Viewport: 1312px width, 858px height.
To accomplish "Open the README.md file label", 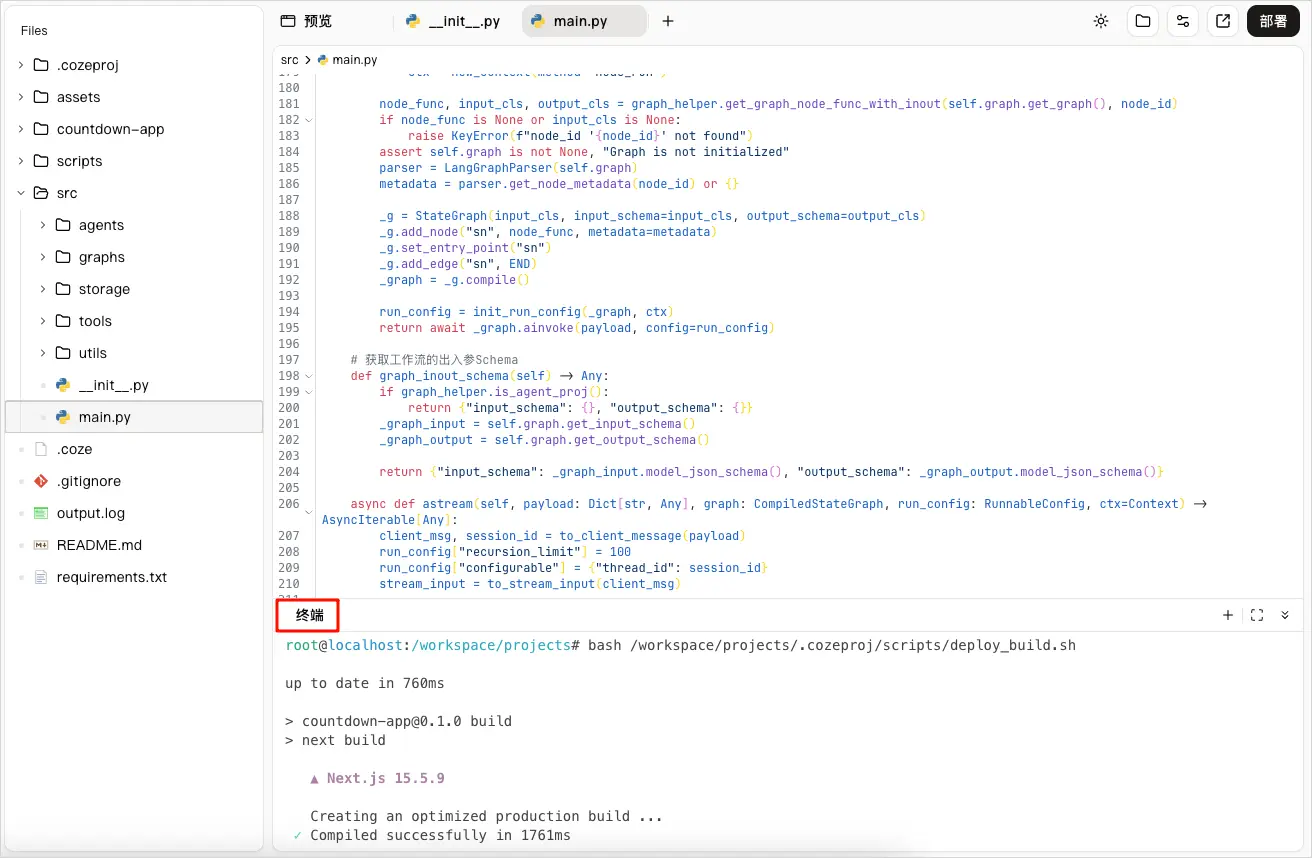I will click(99, 545).
